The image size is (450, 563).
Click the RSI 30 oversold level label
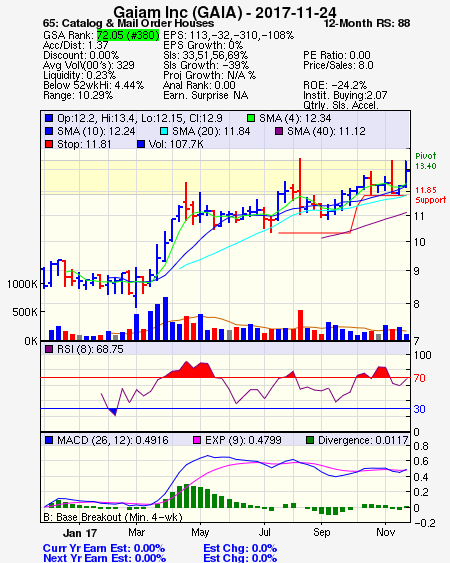click(x=419, y=409)
